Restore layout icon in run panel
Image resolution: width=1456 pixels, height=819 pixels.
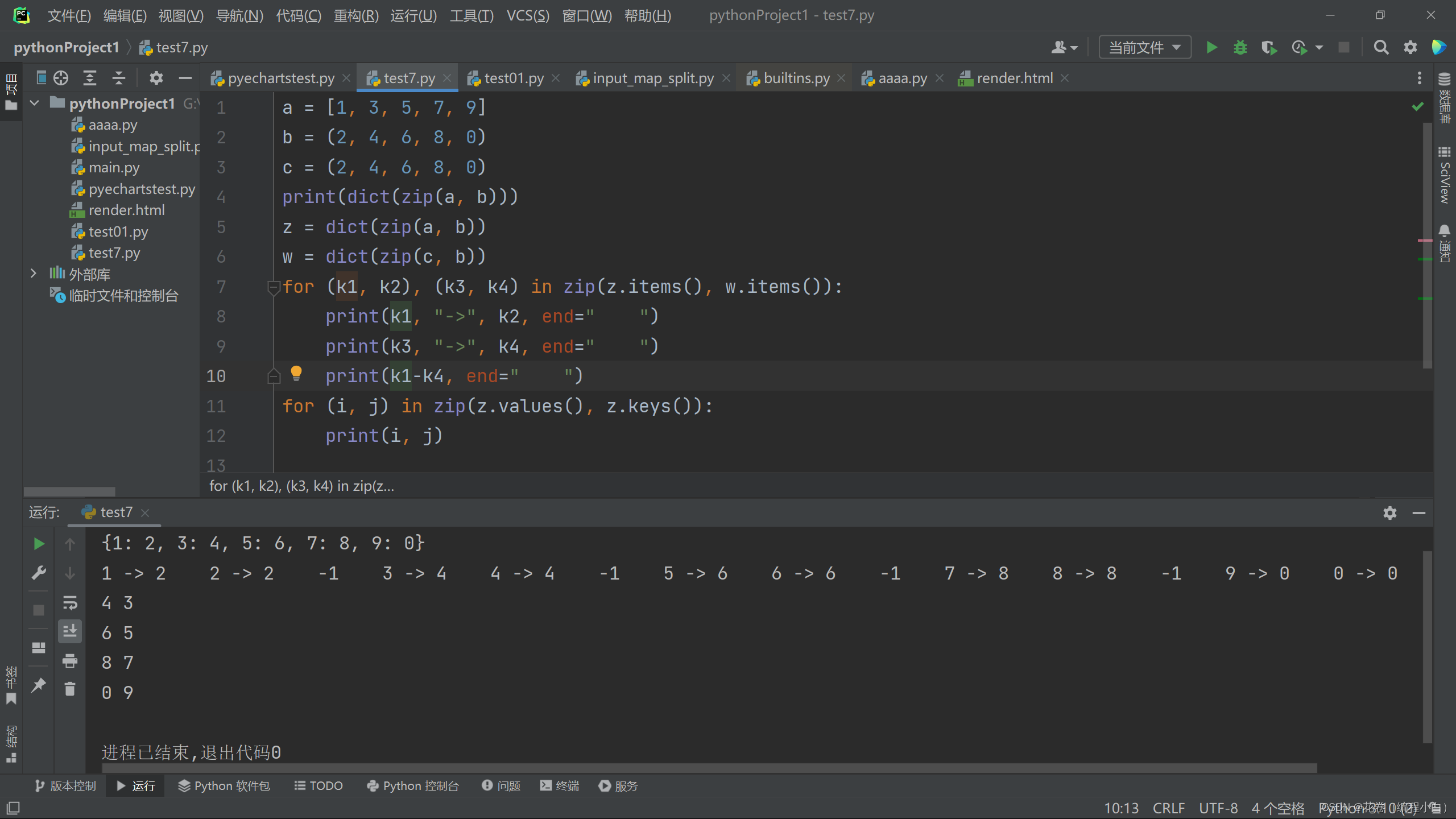39,648
